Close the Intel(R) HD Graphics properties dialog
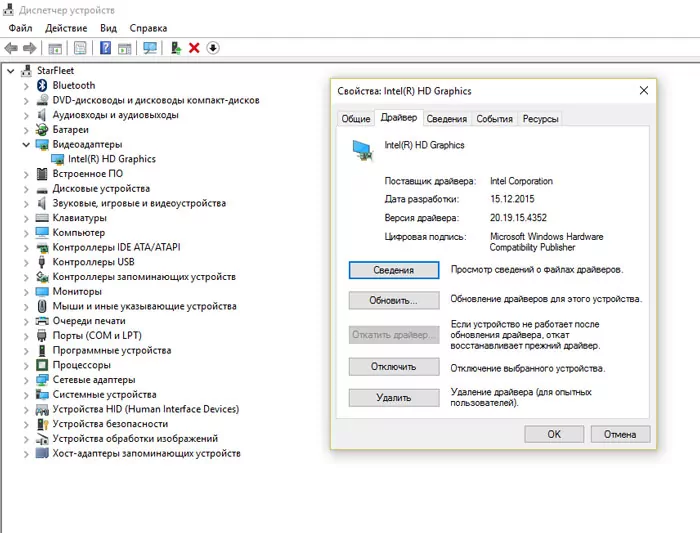 (644, 91)
